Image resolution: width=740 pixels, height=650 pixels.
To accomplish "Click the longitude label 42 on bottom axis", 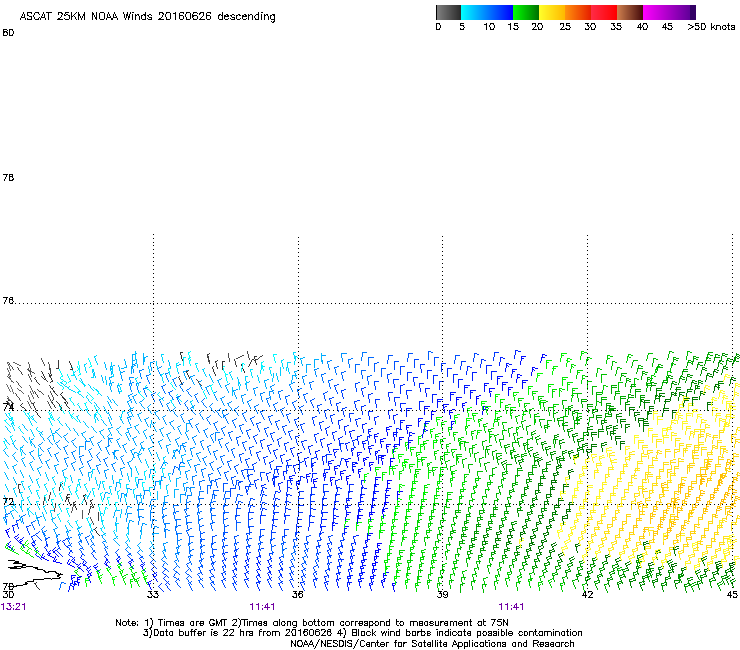I will click(x=587, y=595).
